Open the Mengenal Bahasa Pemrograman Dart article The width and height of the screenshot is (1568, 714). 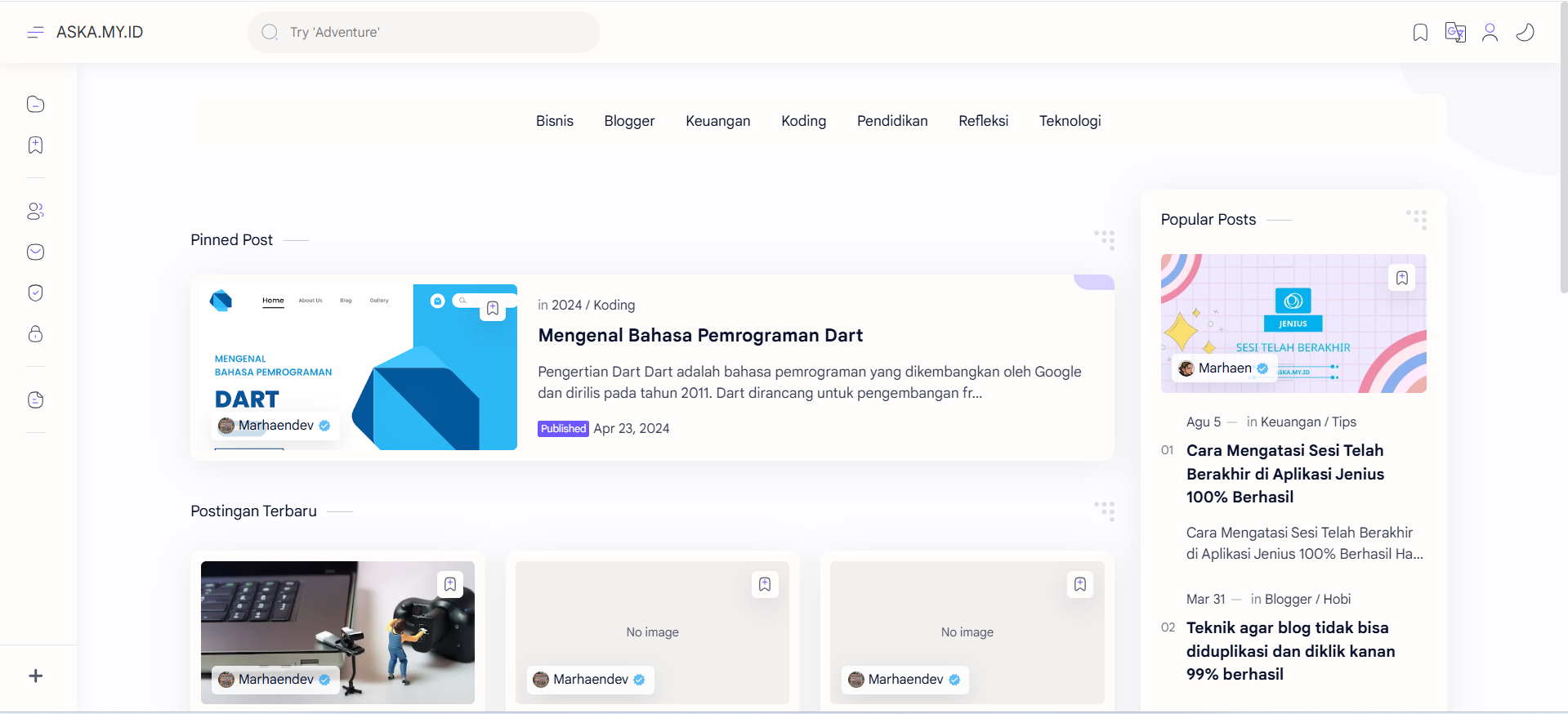pyautogui.click(x=700, y=335)
